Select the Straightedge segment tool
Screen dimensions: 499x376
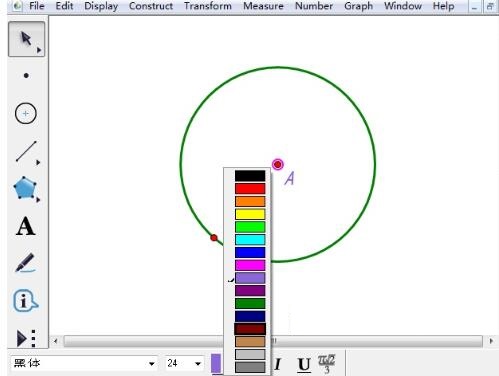27,152
